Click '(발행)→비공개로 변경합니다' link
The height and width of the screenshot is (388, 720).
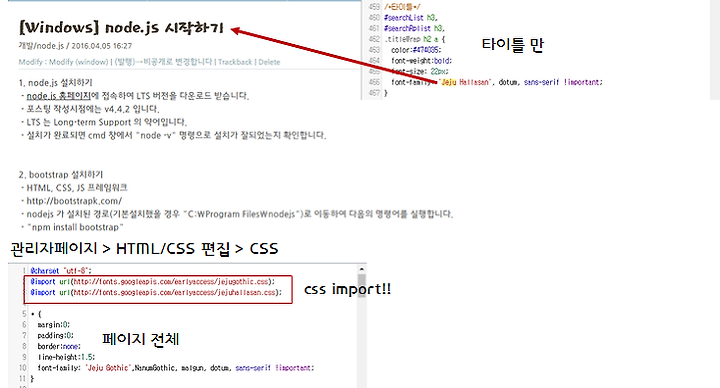coord(163,62)
